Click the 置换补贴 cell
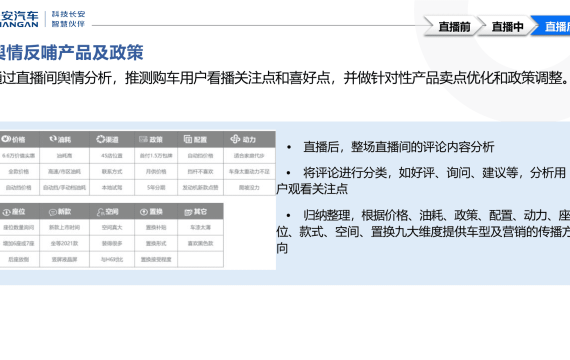Image resolution: width=570 pixels, height=360 pixels. tap(156, 227)
